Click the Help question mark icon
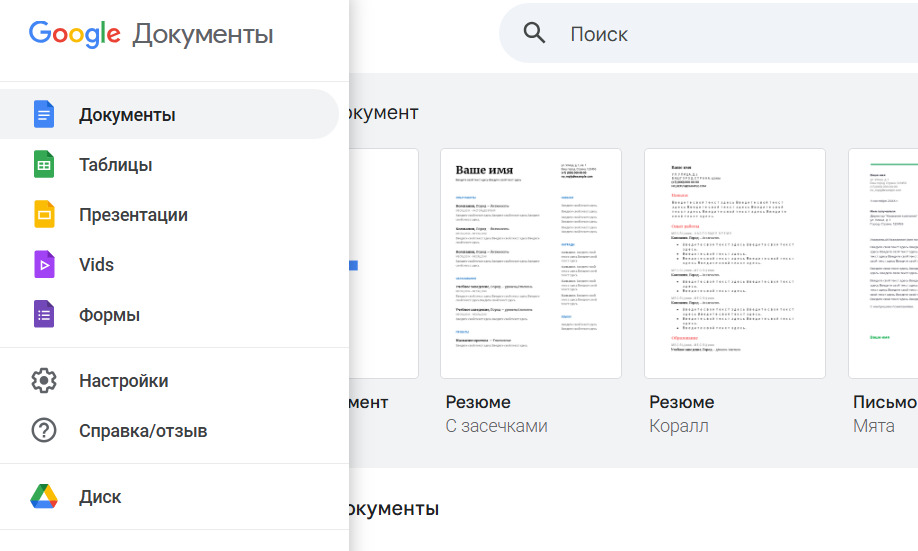 [x=44, y=431]
